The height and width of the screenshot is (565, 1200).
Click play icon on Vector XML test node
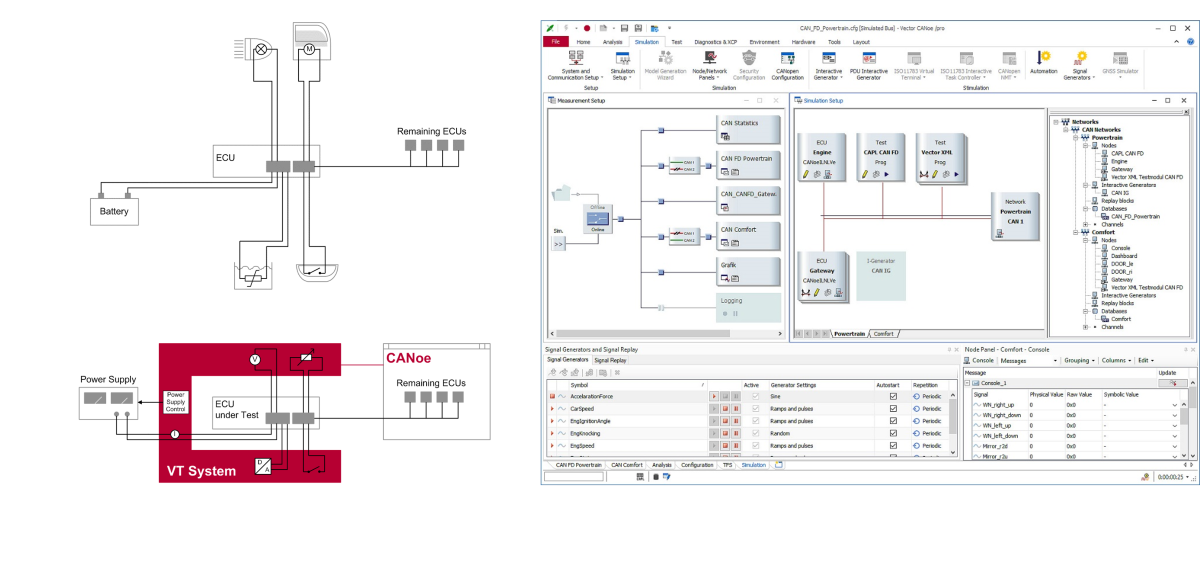point(957,174)
